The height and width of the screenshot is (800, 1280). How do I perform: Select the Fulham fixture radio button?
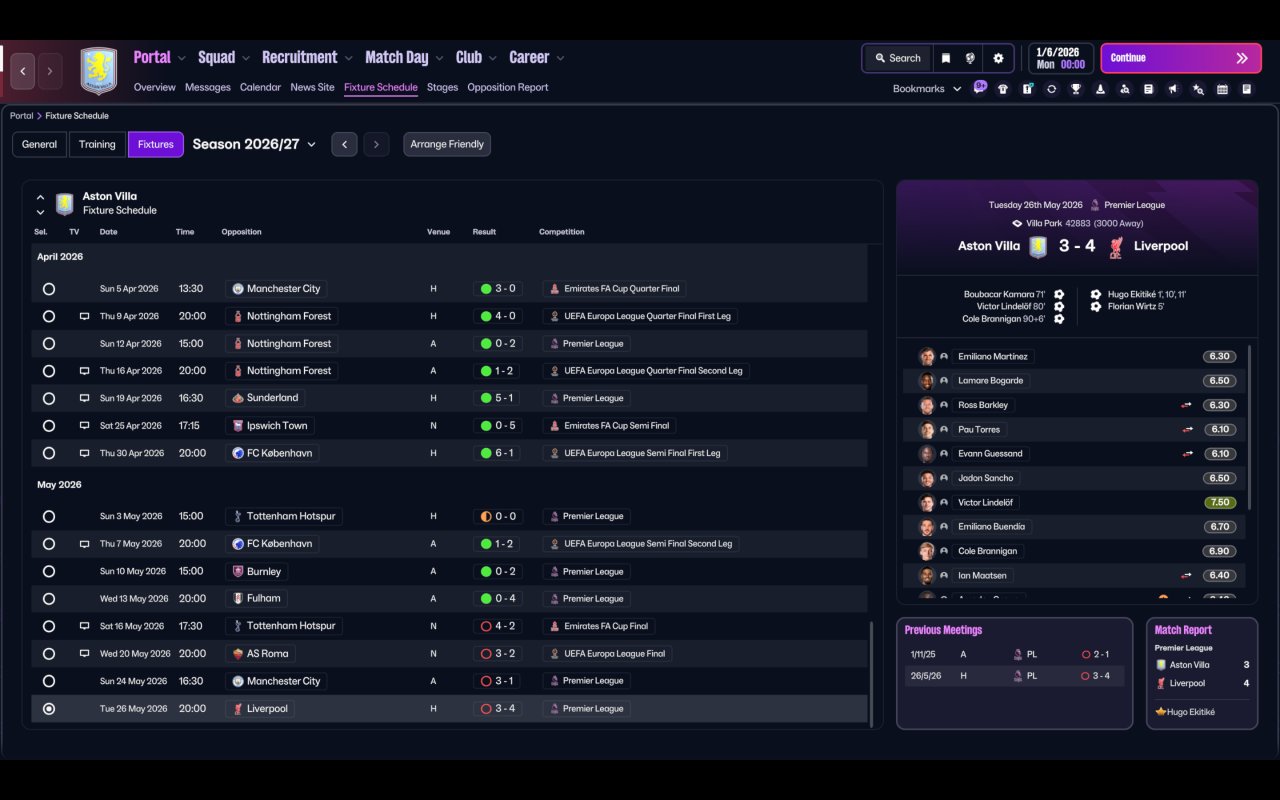tap(49, 599)
